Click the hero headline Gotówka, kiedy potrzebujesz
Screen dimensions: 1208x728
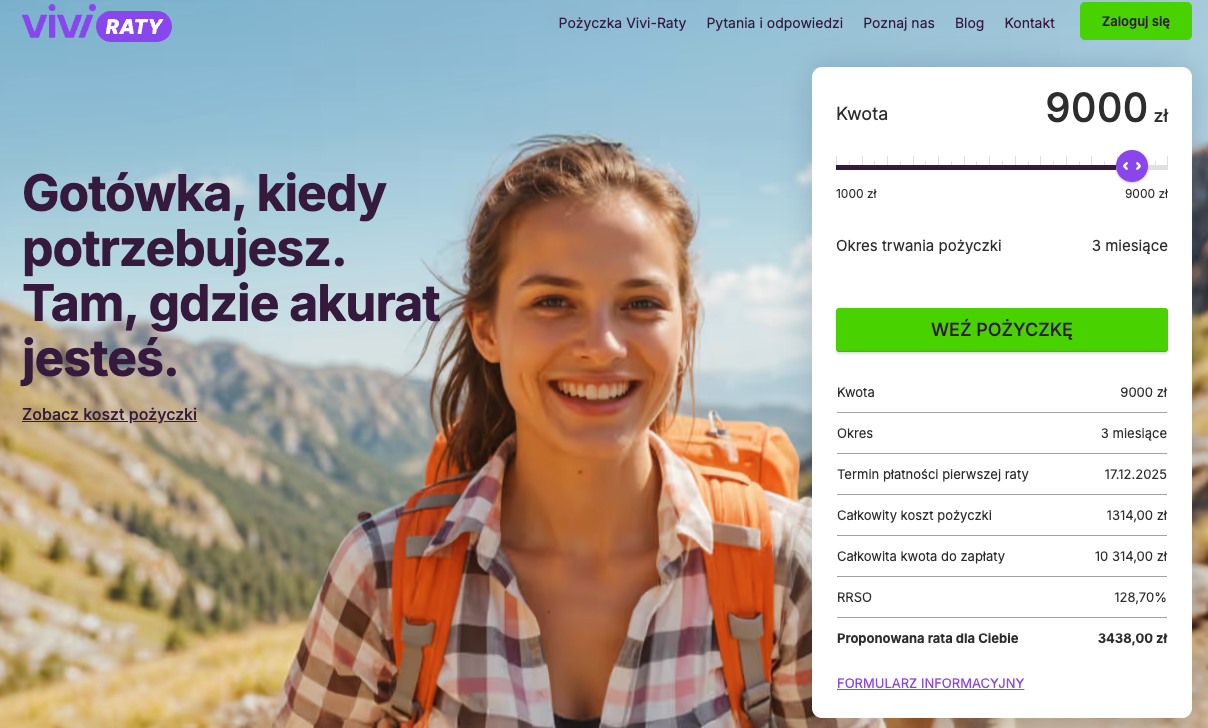(x=204, y=222)
